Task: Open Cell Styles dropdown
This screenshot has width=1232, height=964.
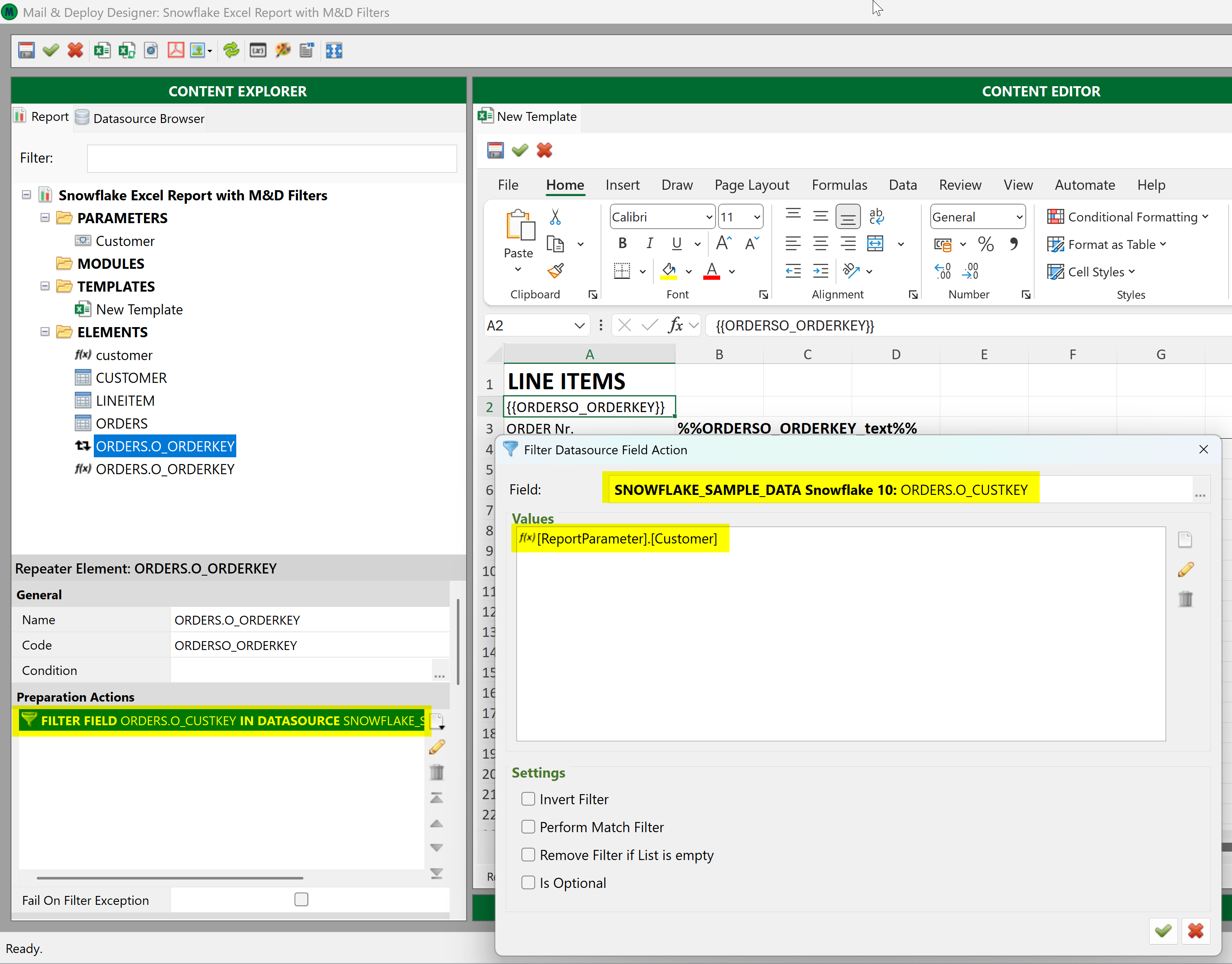Action: pos(1090,271)
